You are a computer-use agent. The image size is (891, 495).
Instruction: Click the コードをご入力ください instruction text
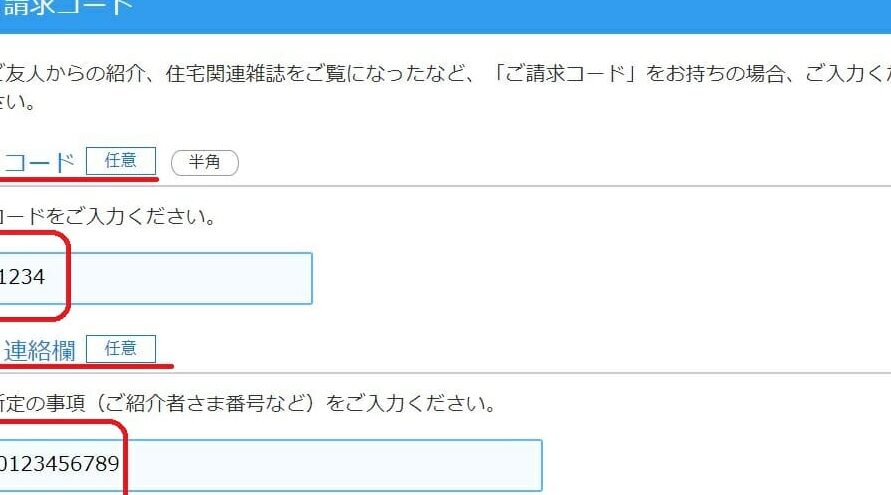(x=108, y=216)
